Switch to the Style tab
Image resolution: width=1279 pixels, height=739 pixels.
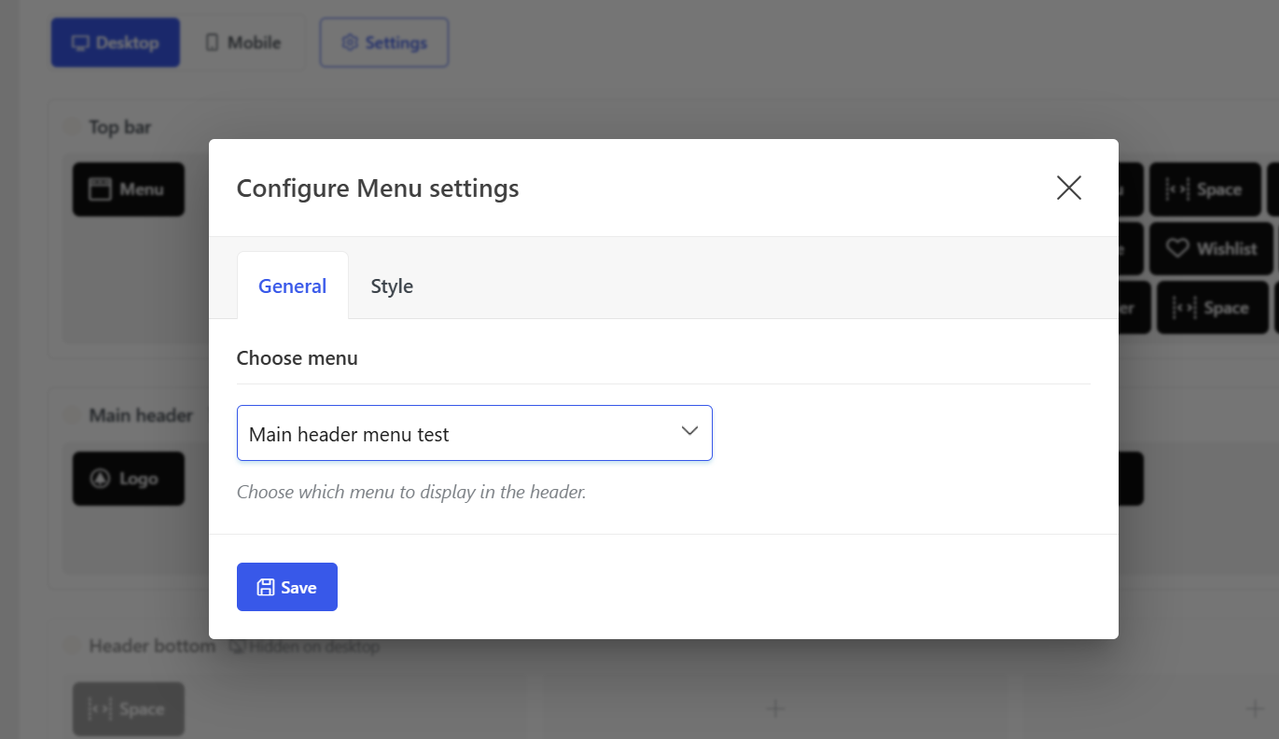[391, 286]
